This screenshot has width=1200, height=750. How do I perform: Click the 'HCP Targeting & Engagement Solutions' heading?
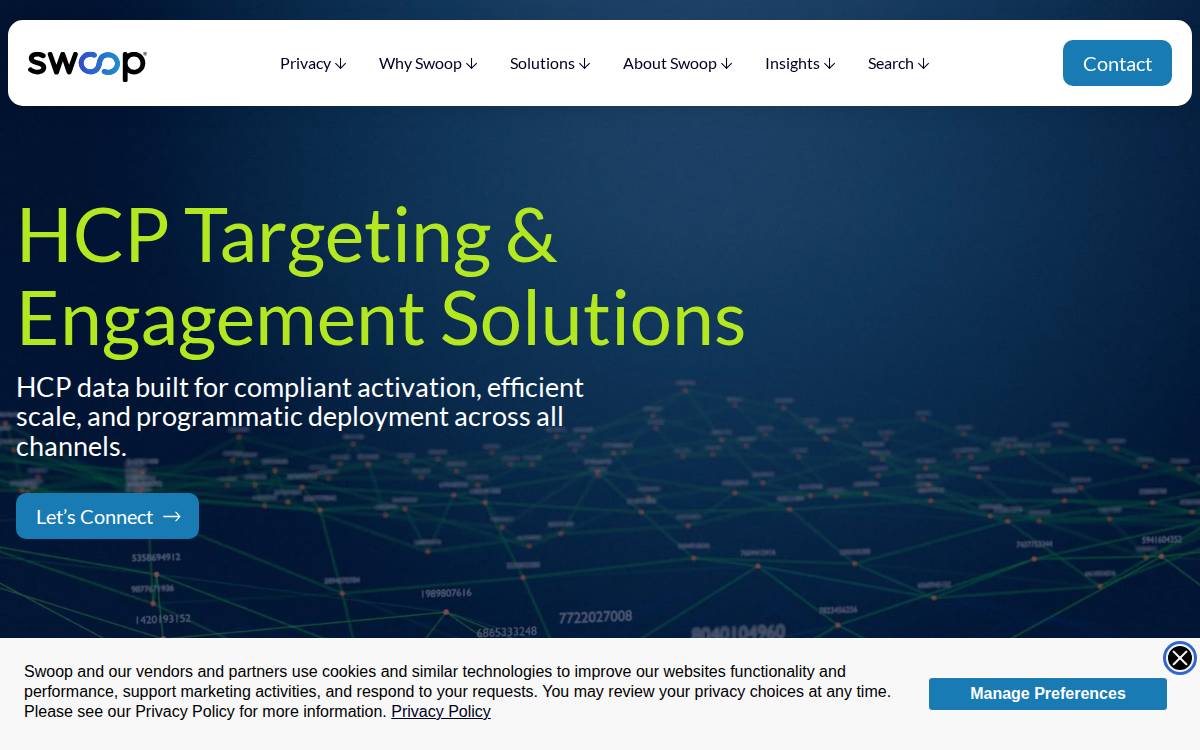[x=381, y=277]
